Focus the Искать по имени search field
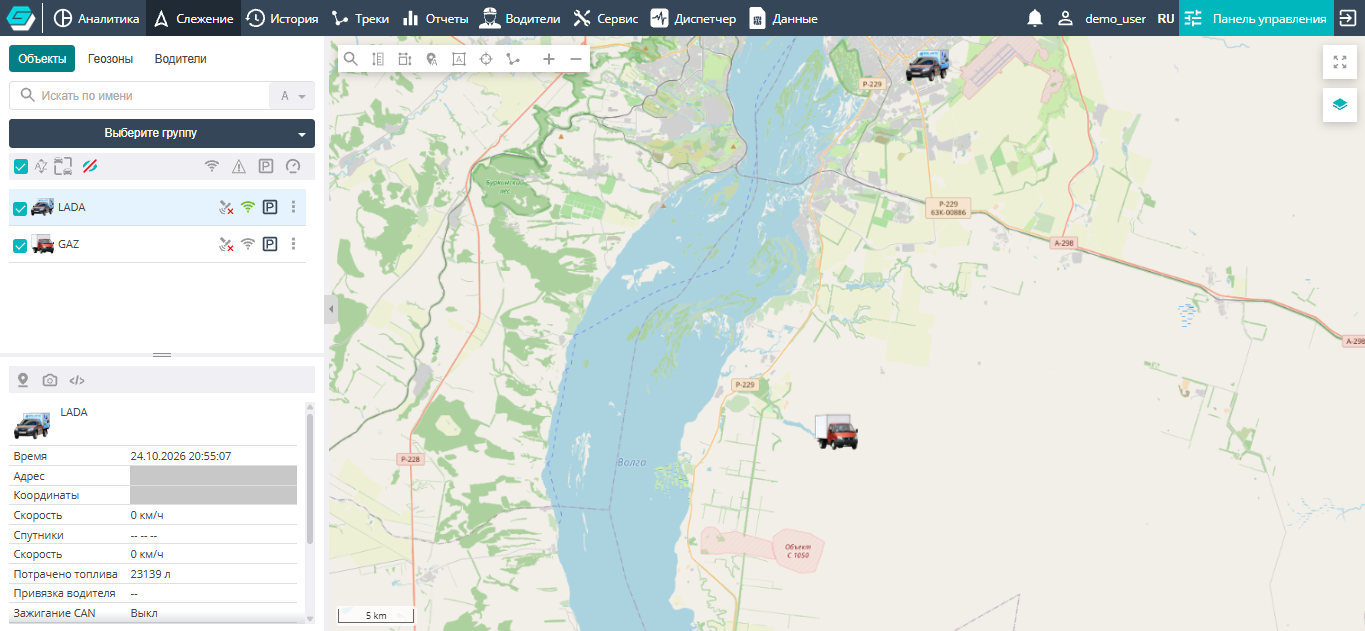 pos(140,96)
